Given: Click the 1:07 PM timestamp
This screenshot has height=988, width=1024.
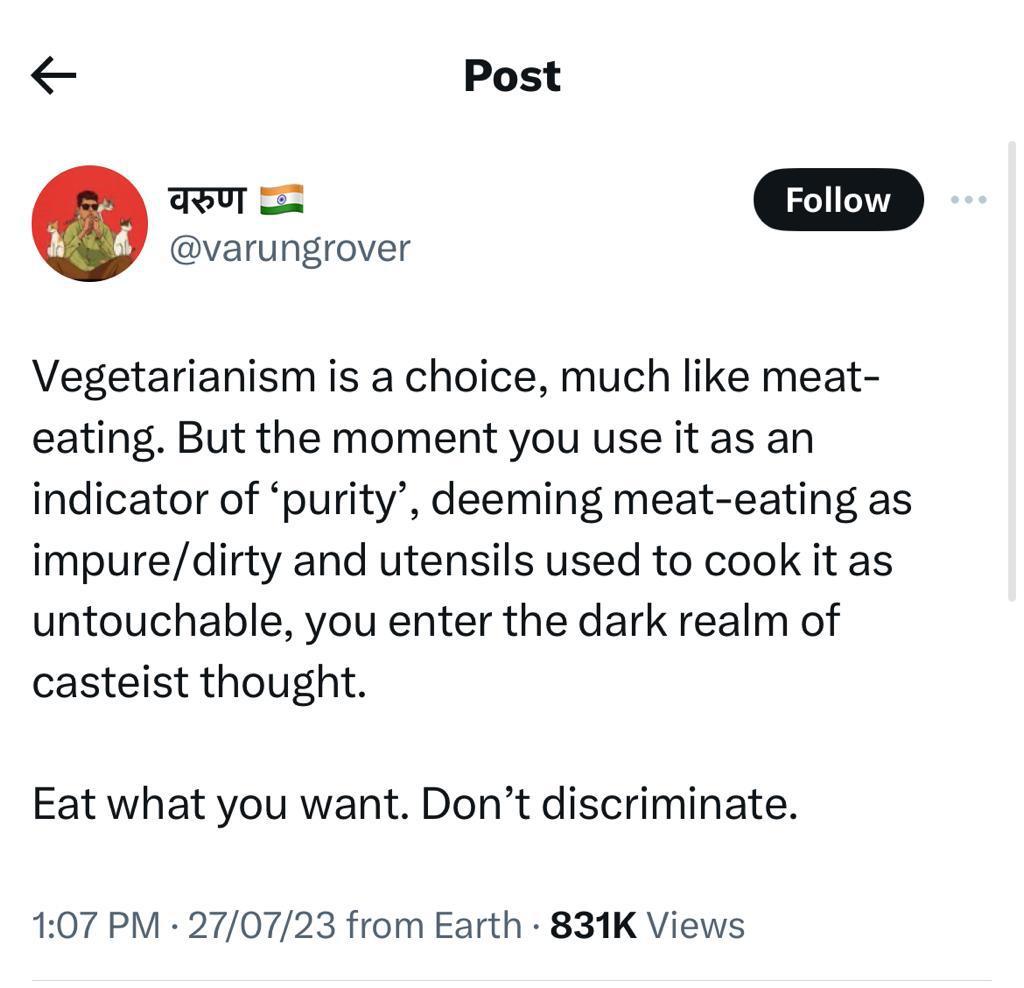Looking at the screenshot, I should (96, 925).
